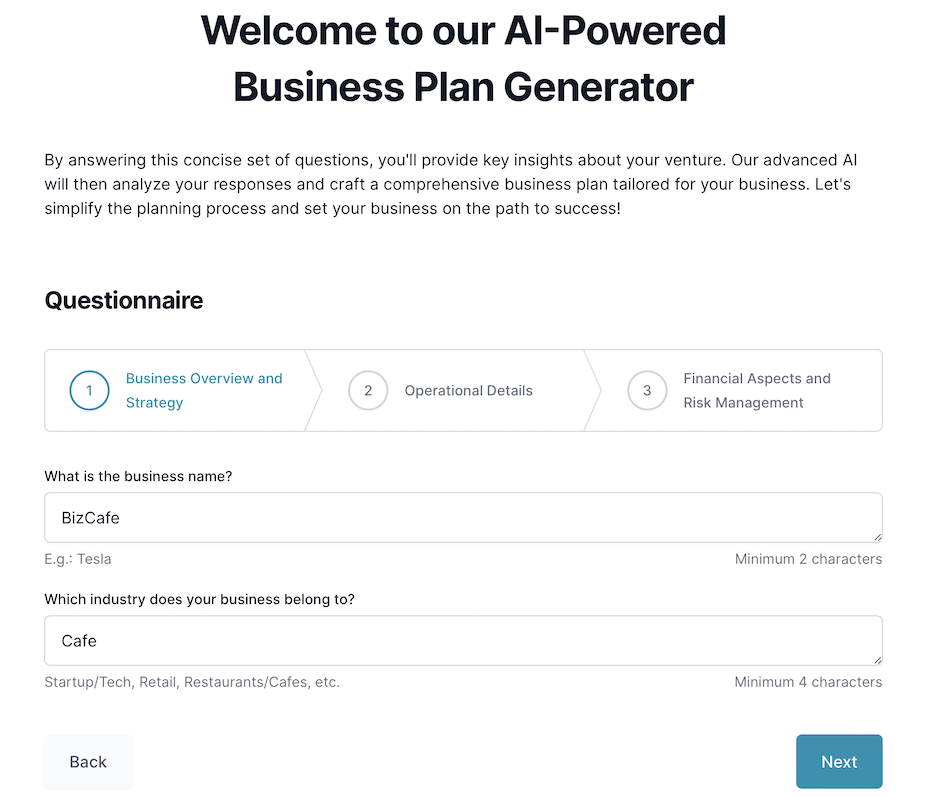927x798 pixels.
Task: Go back with the Back button
Action: [x=88, y=762]
